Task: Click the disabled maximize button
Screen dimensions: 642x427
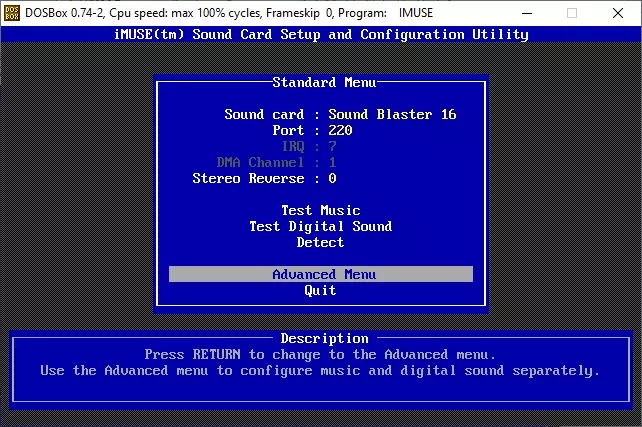Action: (x=572, y=13)
